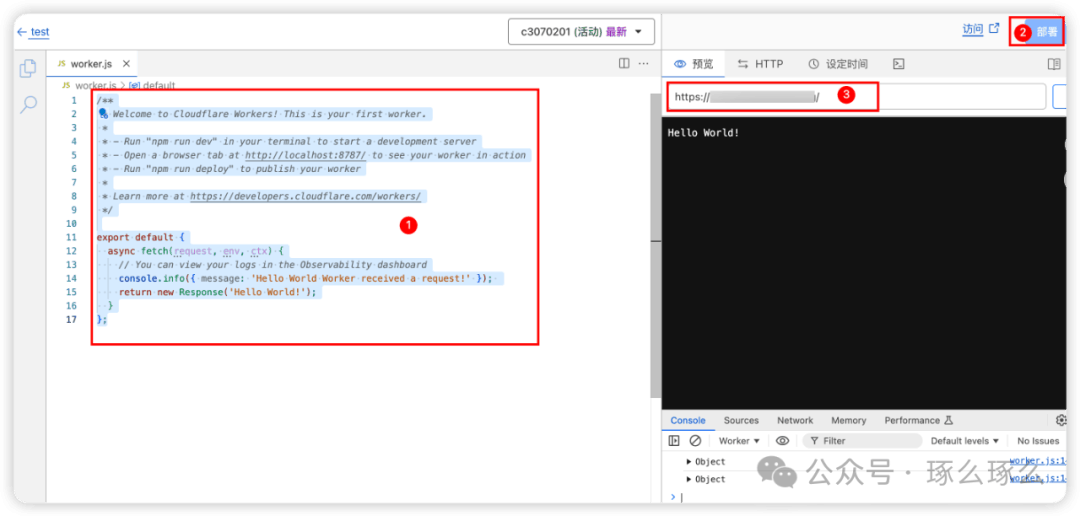Open the Default levels dropdown
Screen dimensions: 1080x516
(x=965, y=441)
